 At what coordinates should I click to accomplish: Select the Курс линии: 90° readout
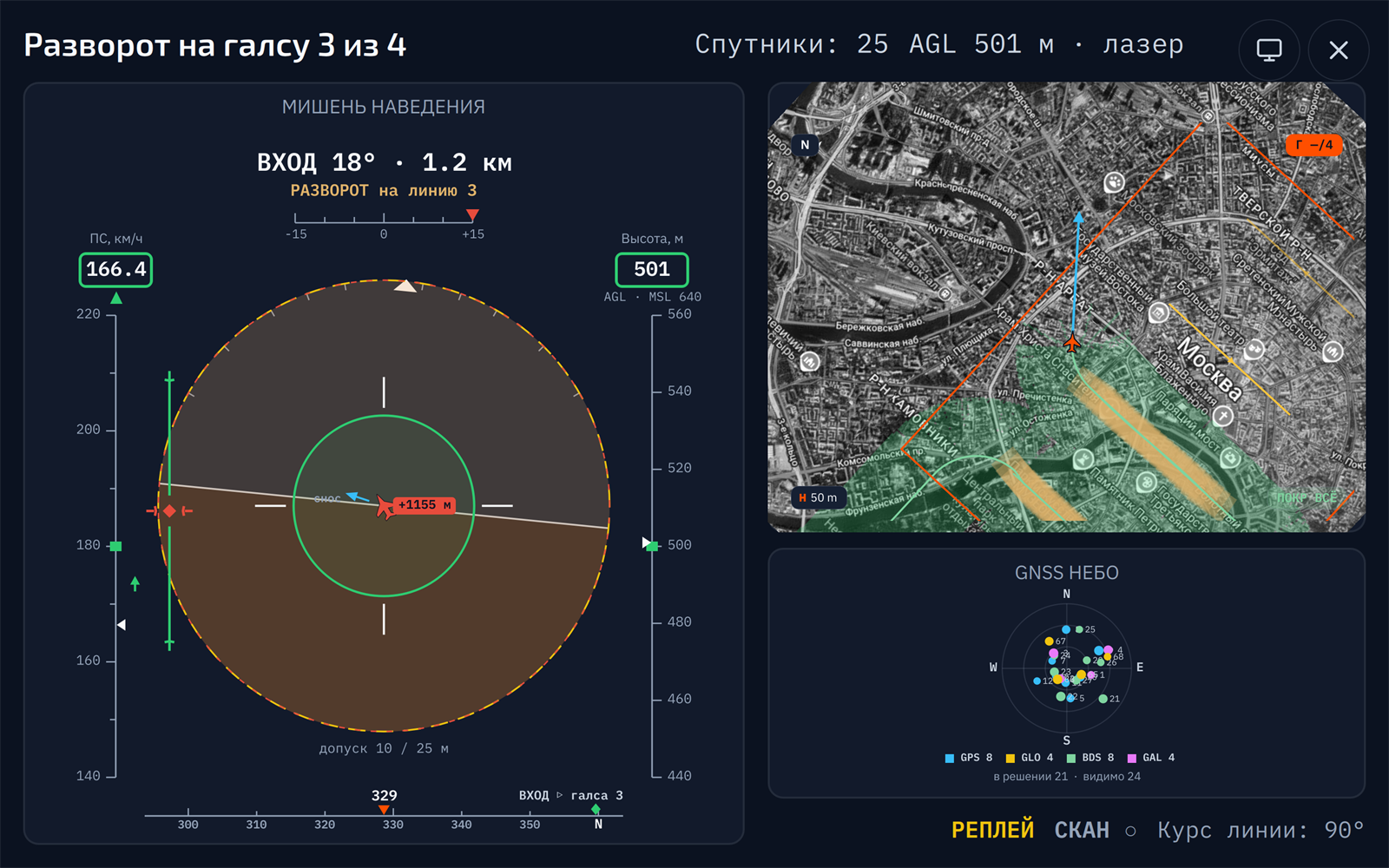coord(1261,831)
